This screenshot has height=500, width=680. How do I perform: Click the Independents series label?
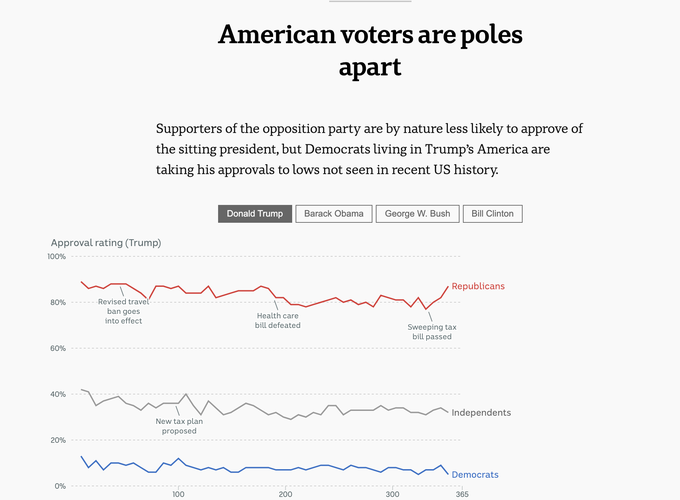tap(481, 412)
